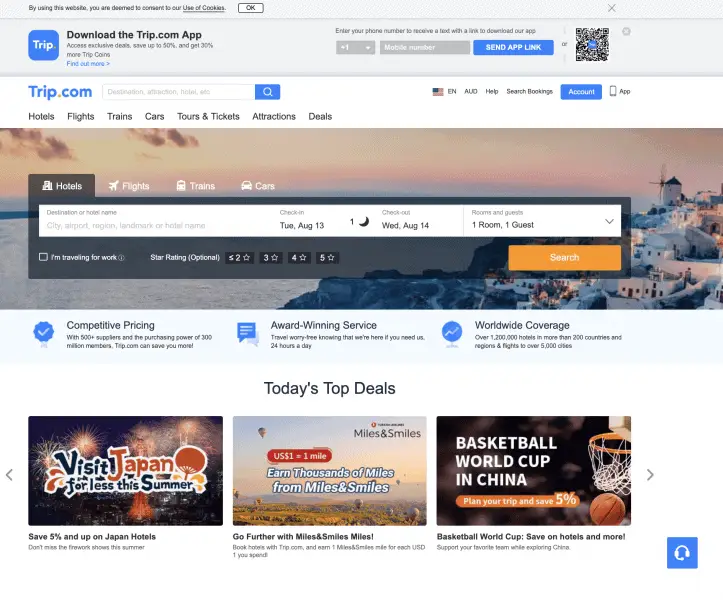Switch to the Cars search tab
This screenshot has height=600, width=723.
258,186
